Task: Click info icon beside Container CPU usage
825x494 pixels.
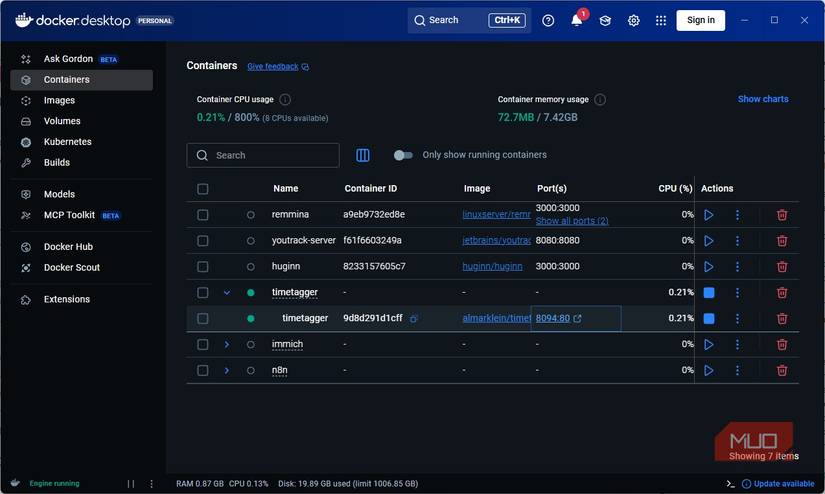Action: 285,99
